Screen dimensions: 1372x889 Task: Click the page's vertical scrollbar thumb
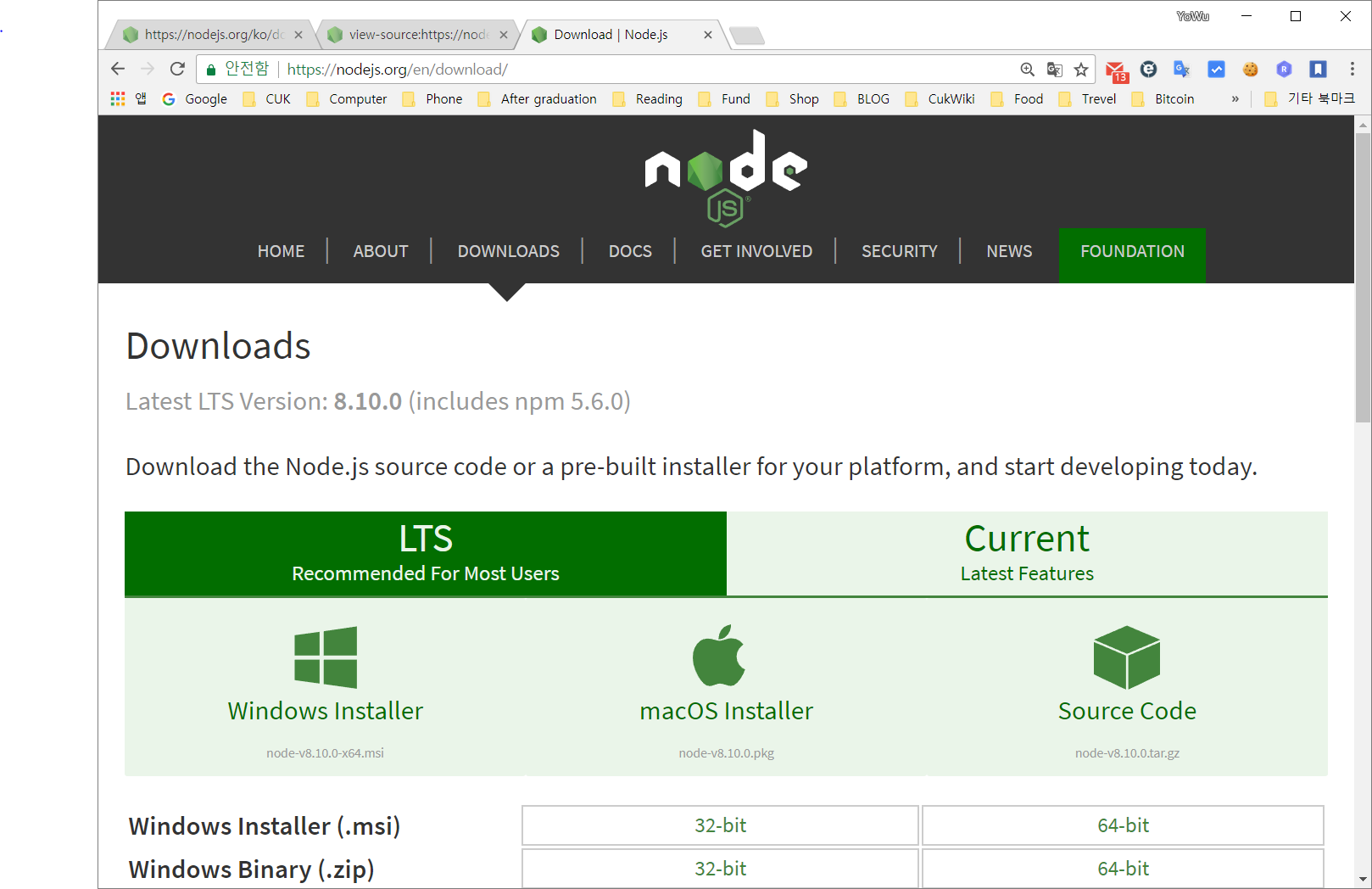tap(1363, 277)
